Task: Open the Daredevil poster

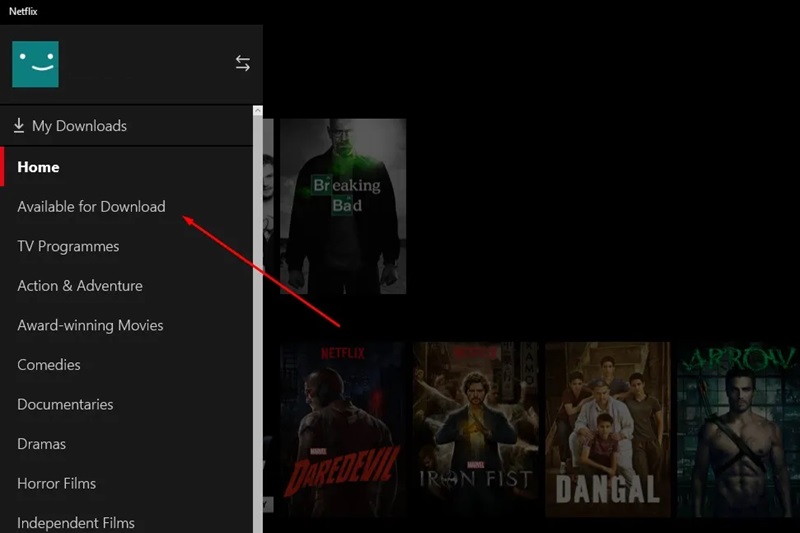Action: [x=343, y=429]
